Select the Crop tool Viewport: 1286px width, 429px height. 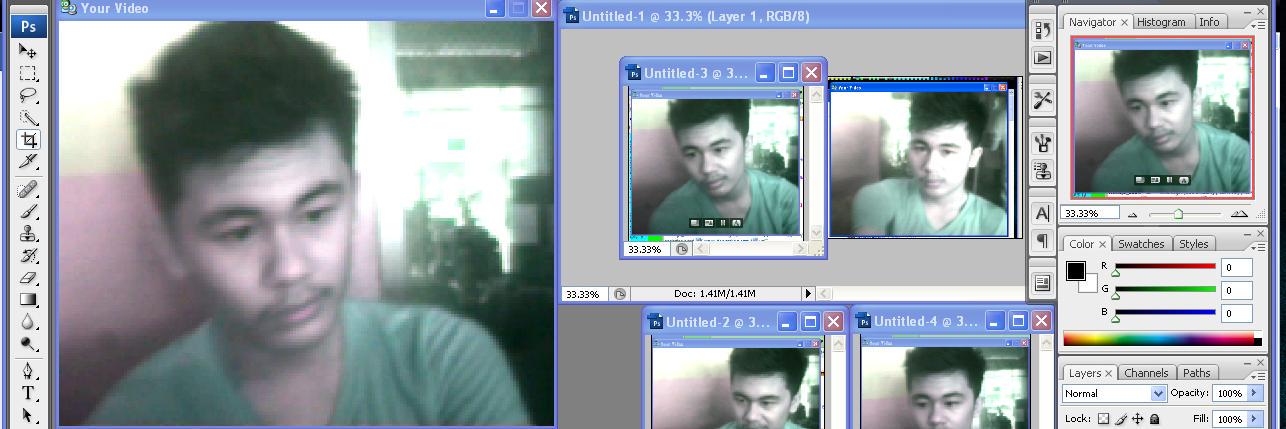(x=28, y=140)
